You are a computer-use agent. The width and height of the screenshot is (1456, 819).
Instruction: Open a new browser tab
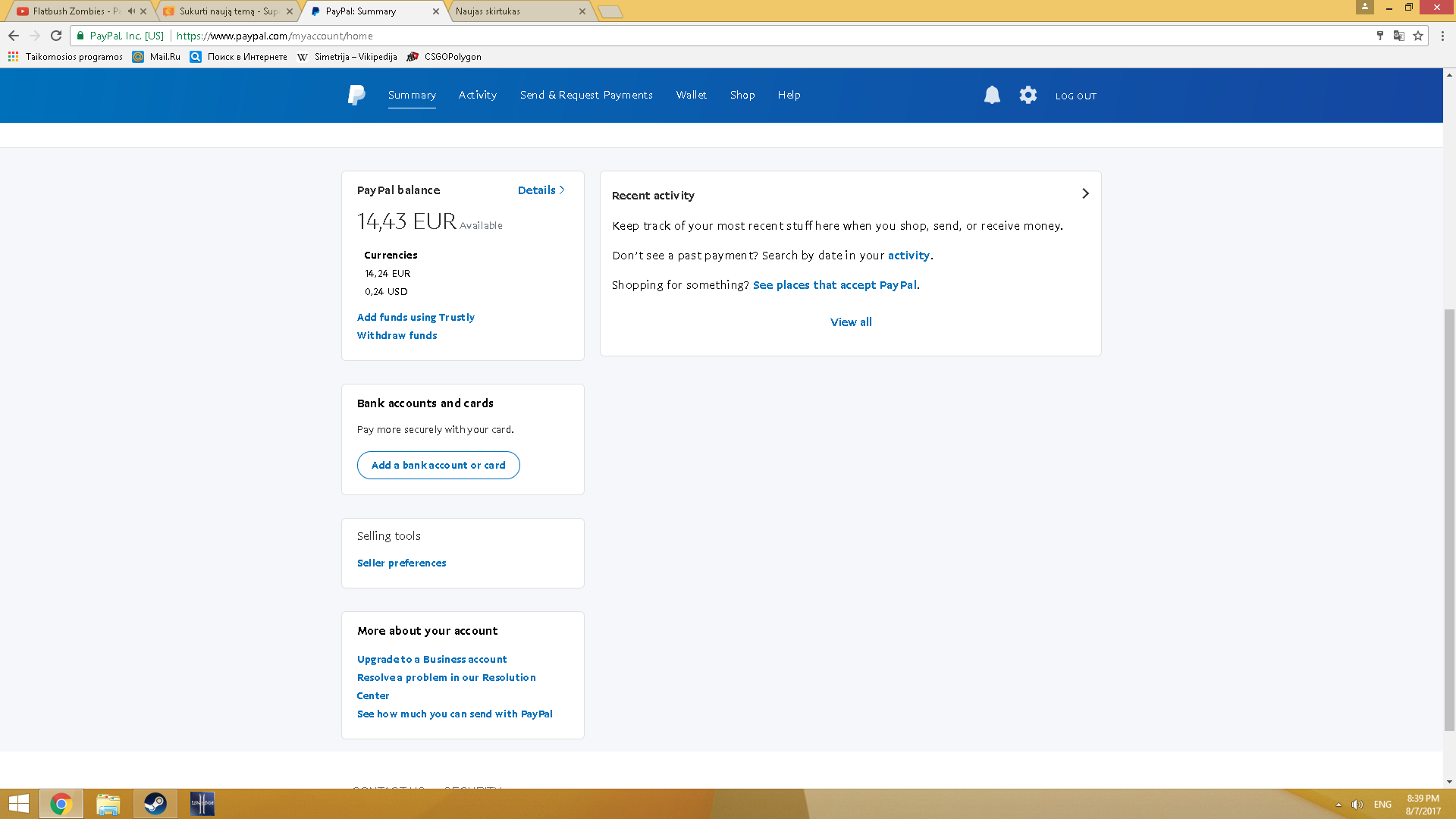(x=610, y=11)
